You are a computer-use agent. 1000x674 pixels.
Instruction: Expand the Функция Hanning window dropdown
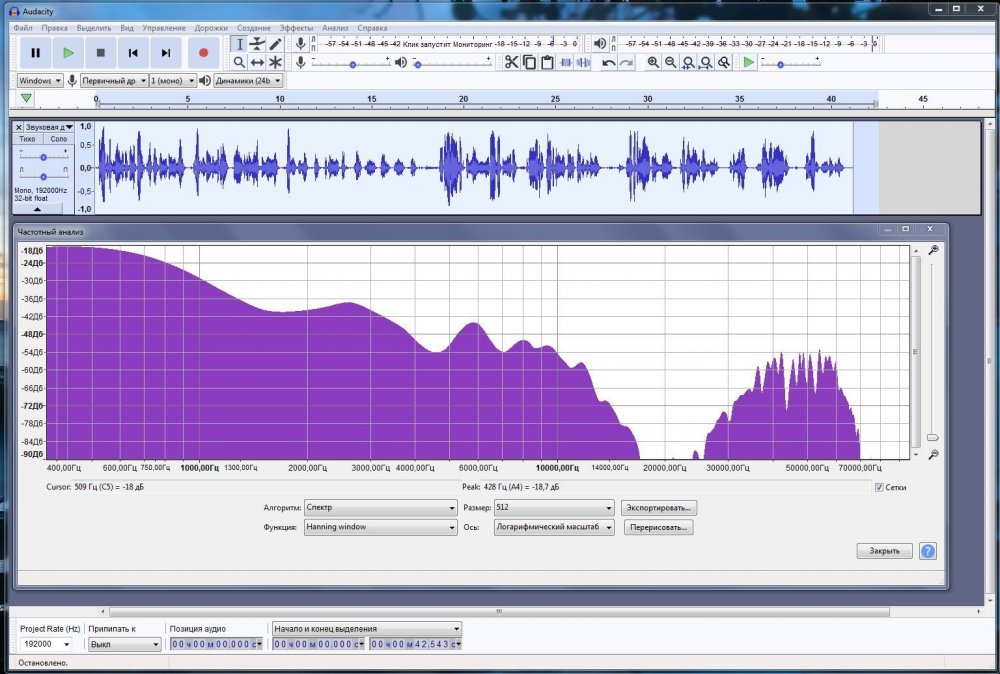coord(380,527)
